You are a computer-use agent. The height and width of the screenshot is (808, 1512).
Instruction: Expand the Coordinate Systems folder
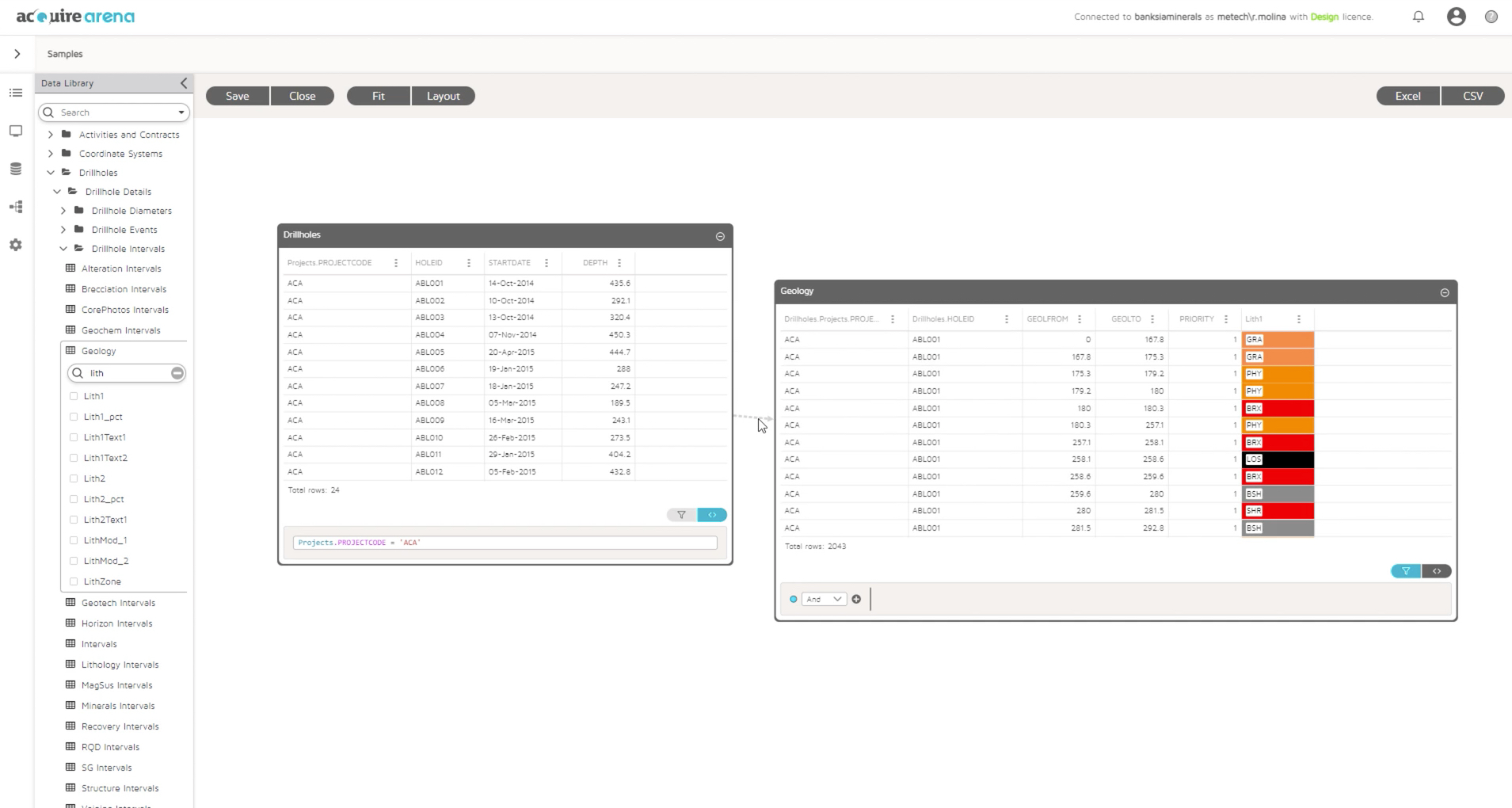pyautogui.click(x=51, y=154)
